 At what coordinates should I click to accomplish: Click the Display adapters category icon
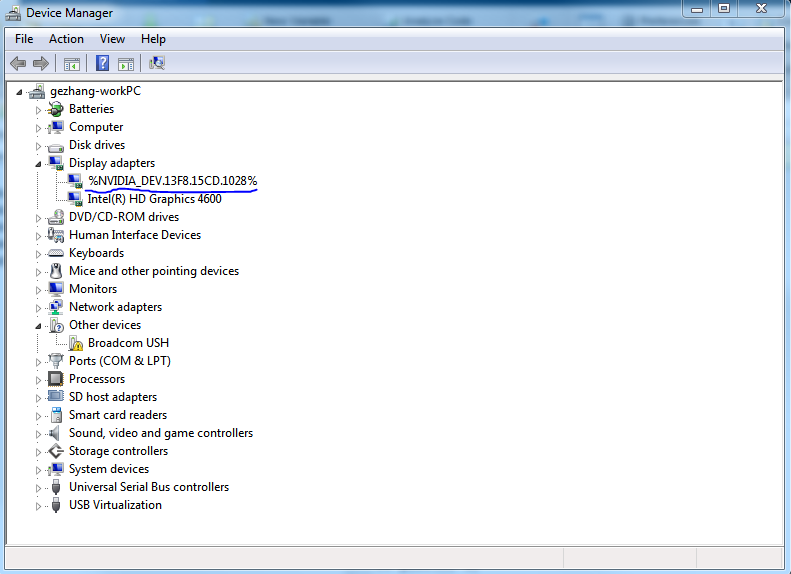[55, 163]
